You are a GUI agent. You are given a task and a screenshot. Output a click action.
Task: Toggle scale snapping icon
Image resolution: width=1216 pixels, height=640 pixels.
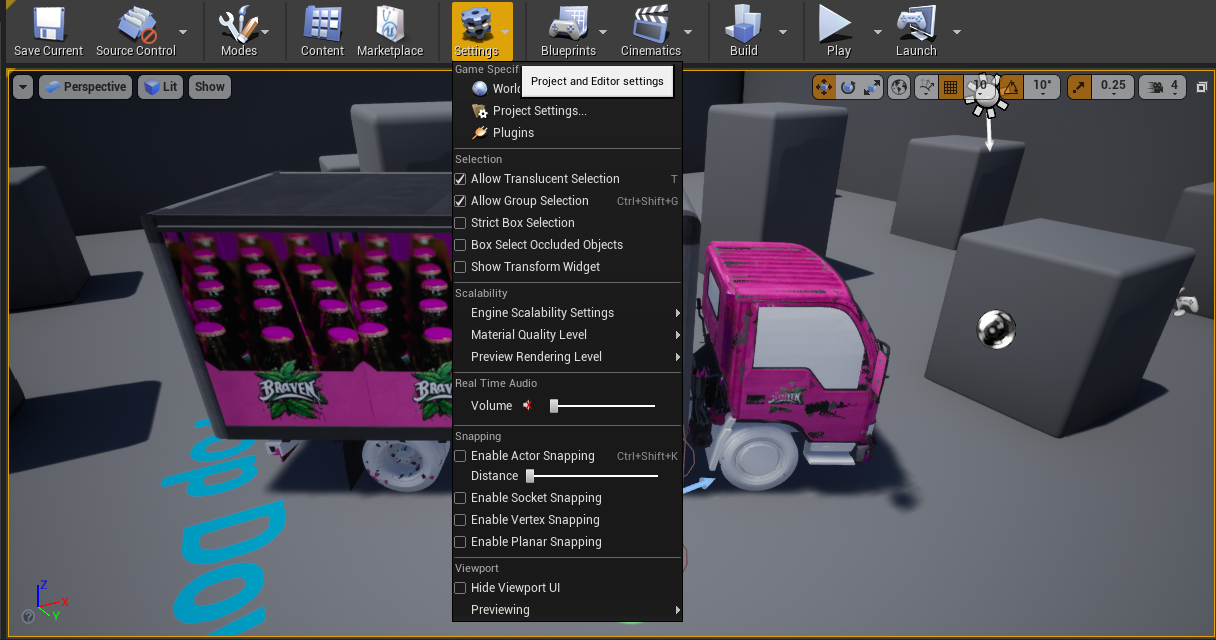(x=1079, y=87)
